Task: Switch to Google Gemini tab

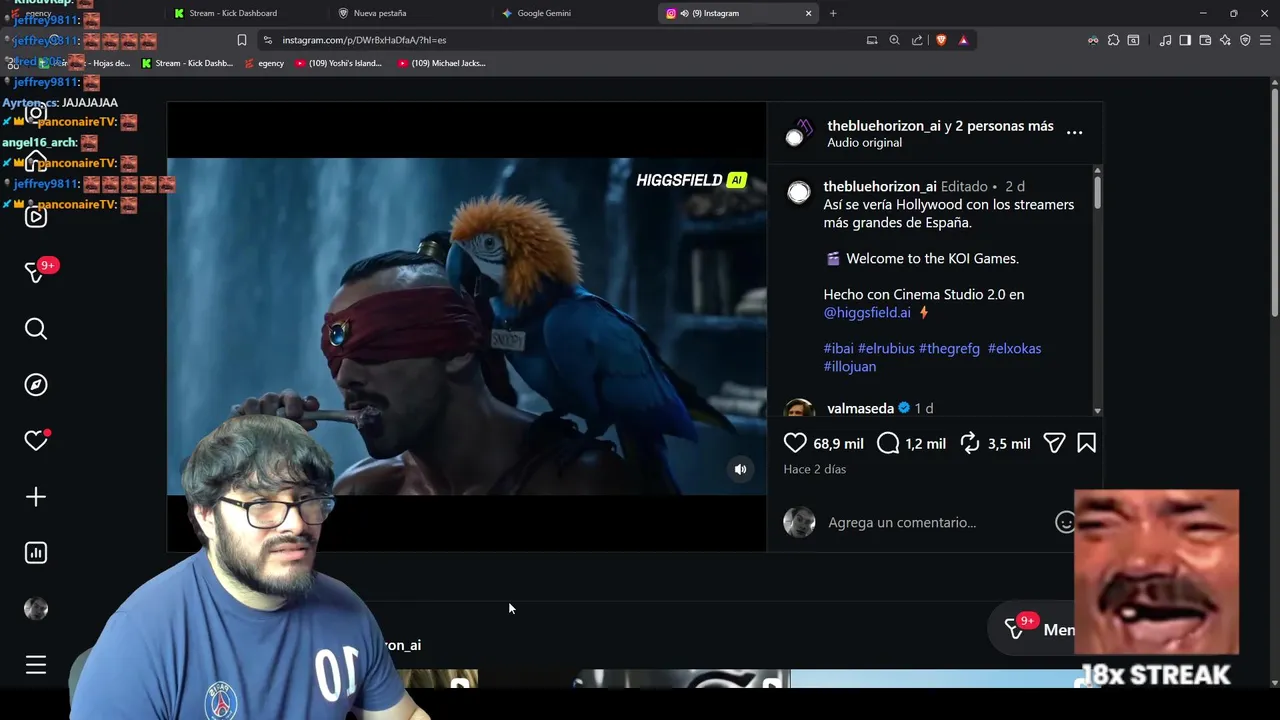Action: pyautogui.click(x=544, y=13)
